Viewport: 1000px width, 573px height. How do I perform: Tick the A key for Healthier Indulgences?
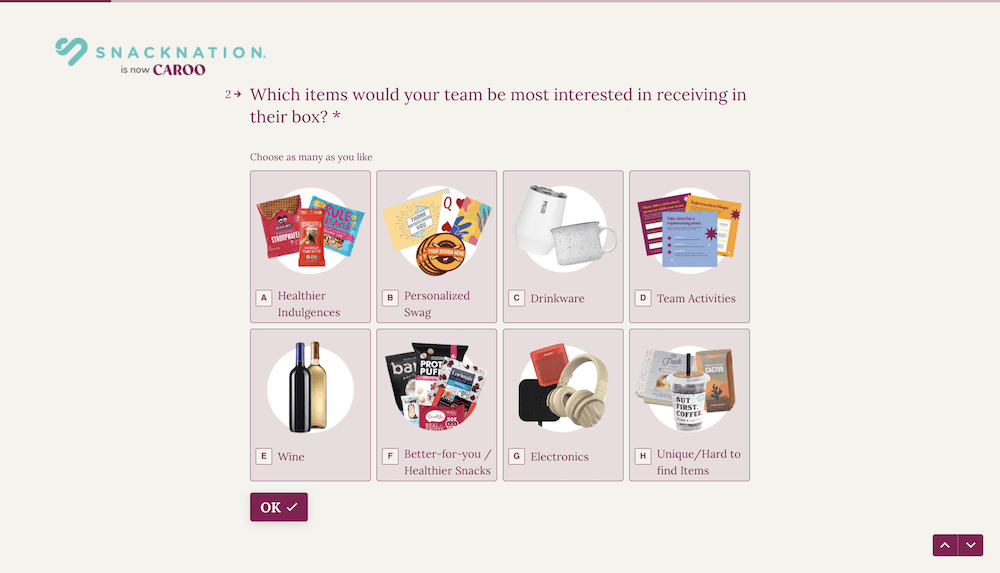[263, 297]
